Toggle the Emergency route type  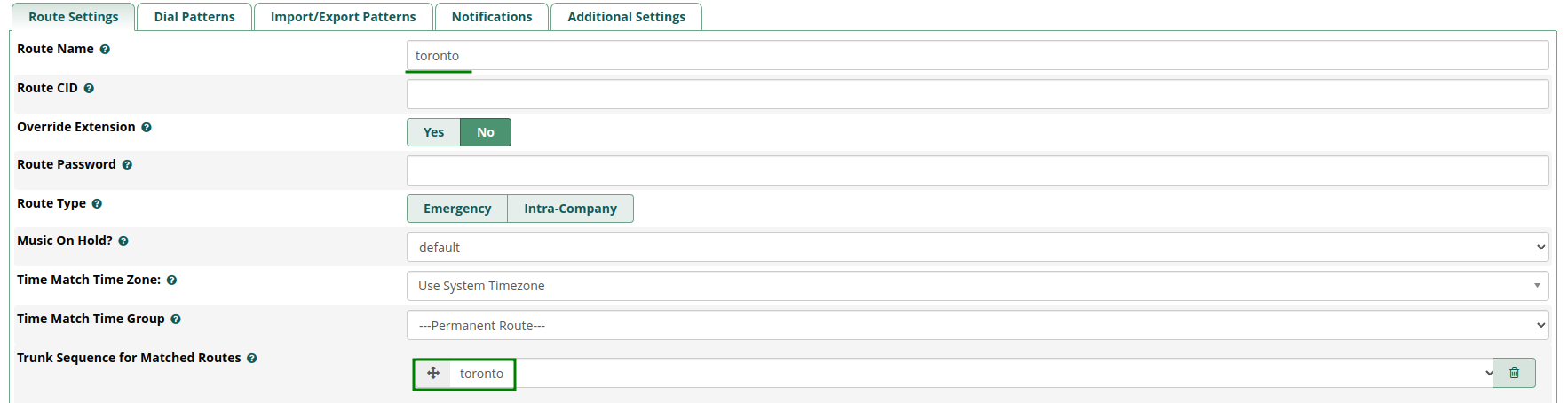(x=457, y=209)
